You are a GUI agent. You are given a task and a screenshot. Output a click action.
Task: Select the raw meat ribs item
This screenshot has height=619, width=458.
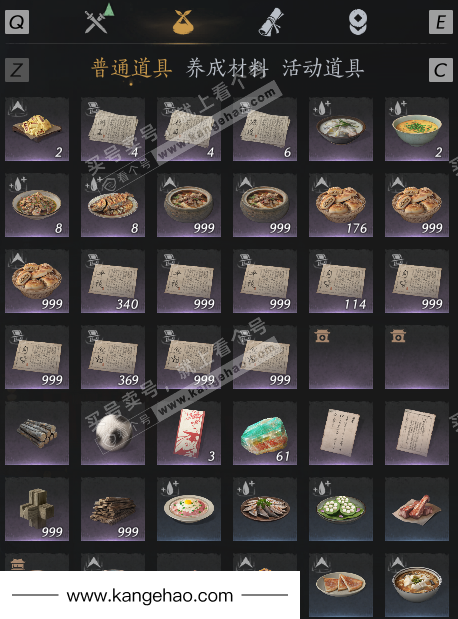[x=417, y=509]
